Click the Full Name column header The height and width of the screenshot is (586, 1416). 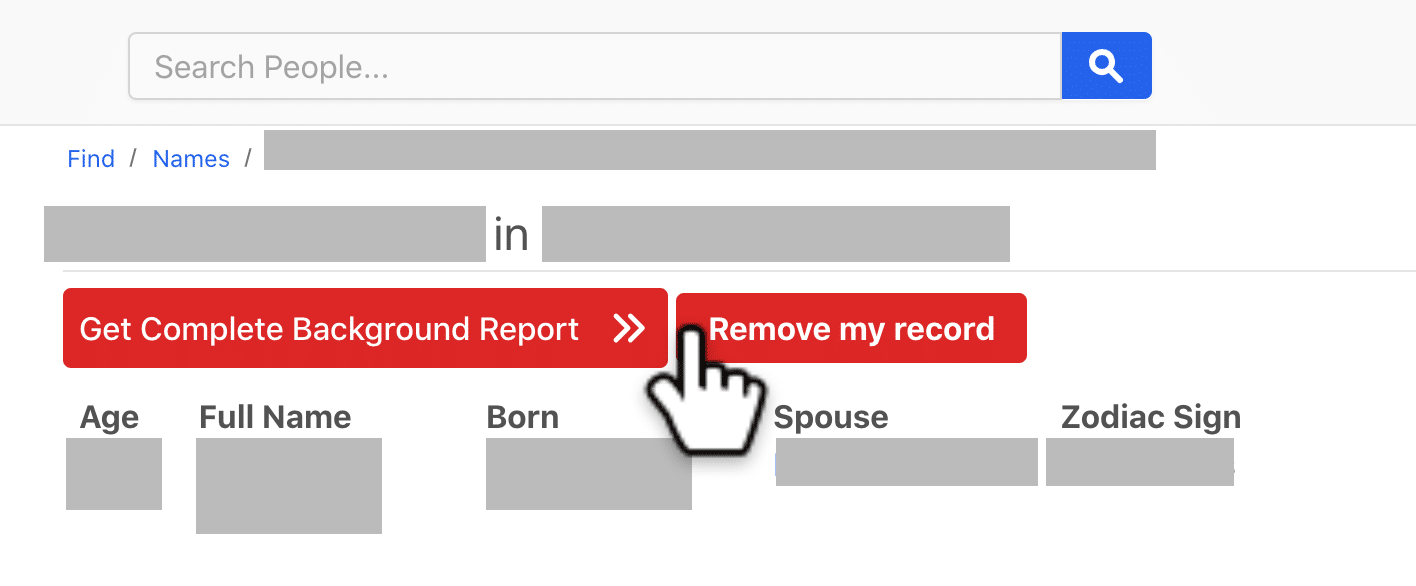point(275,417)
